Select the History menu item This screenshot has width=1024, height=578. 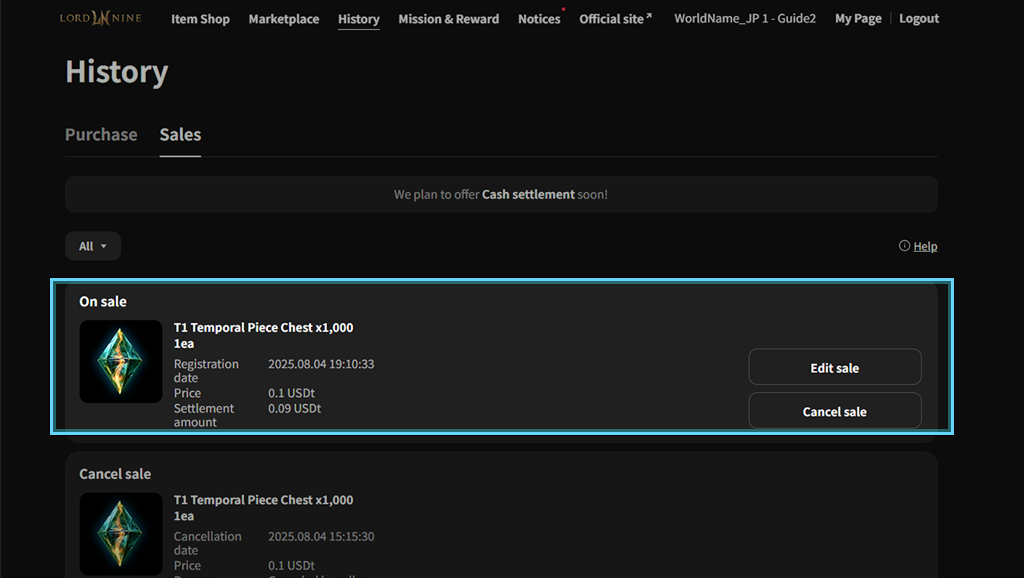click(x=359, y=19)
